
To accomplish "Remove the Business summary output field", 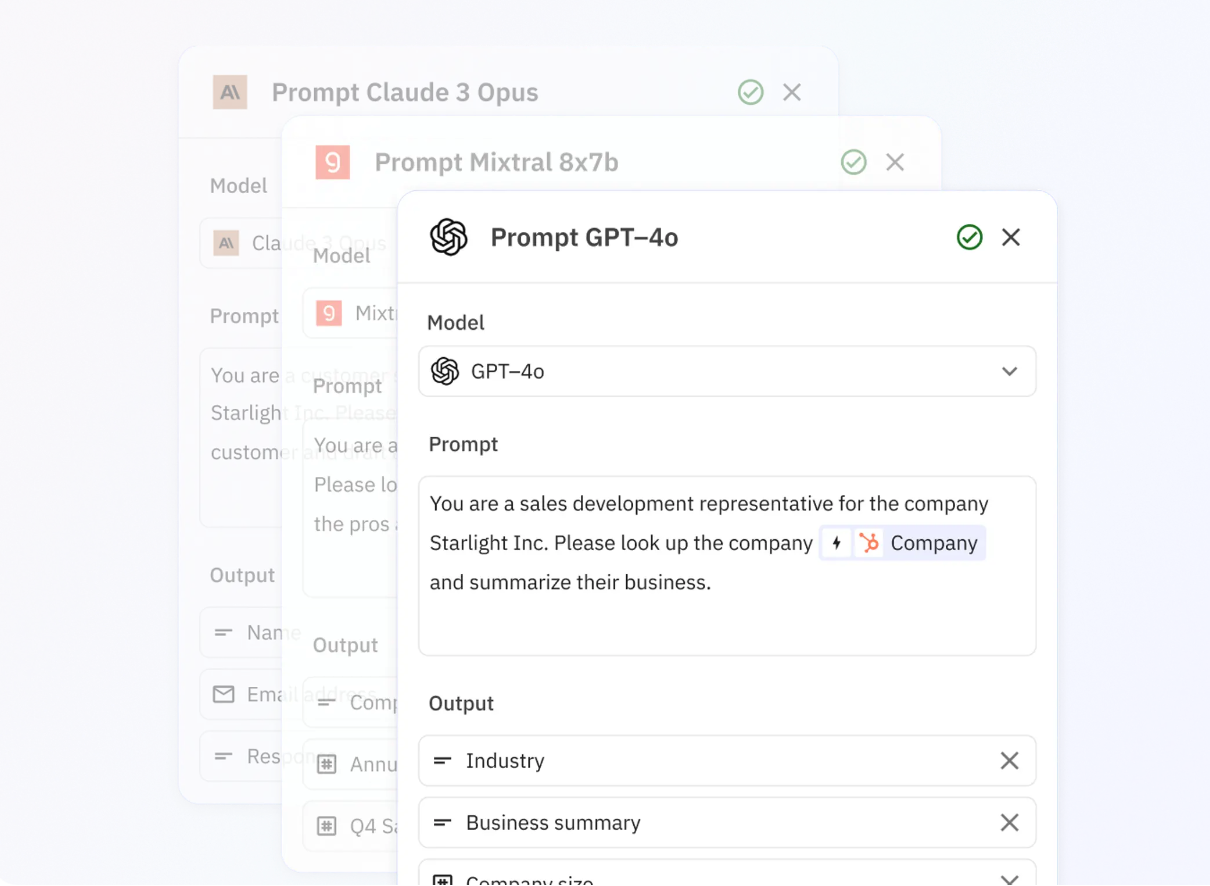I will [x=1010, y=822].
